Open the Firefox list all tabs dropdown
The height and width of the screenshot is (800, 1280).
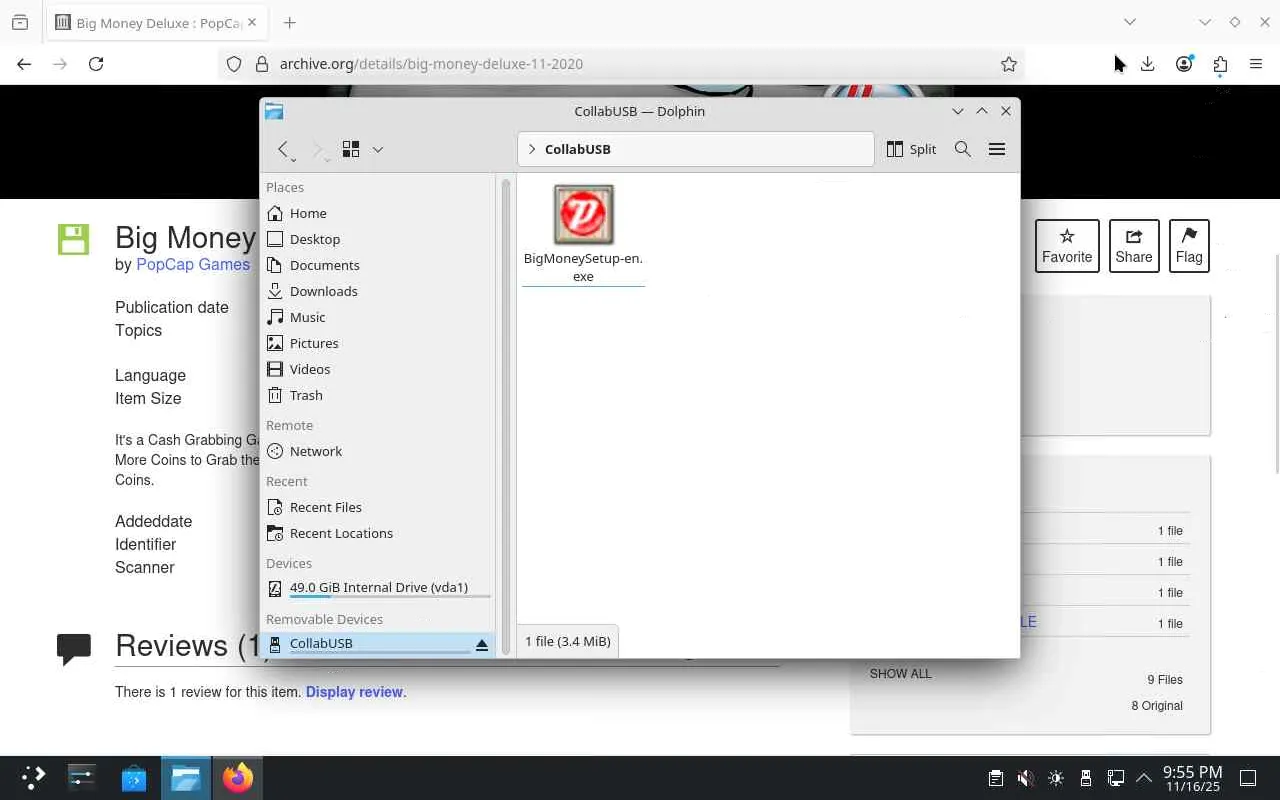click(1130, 22)
